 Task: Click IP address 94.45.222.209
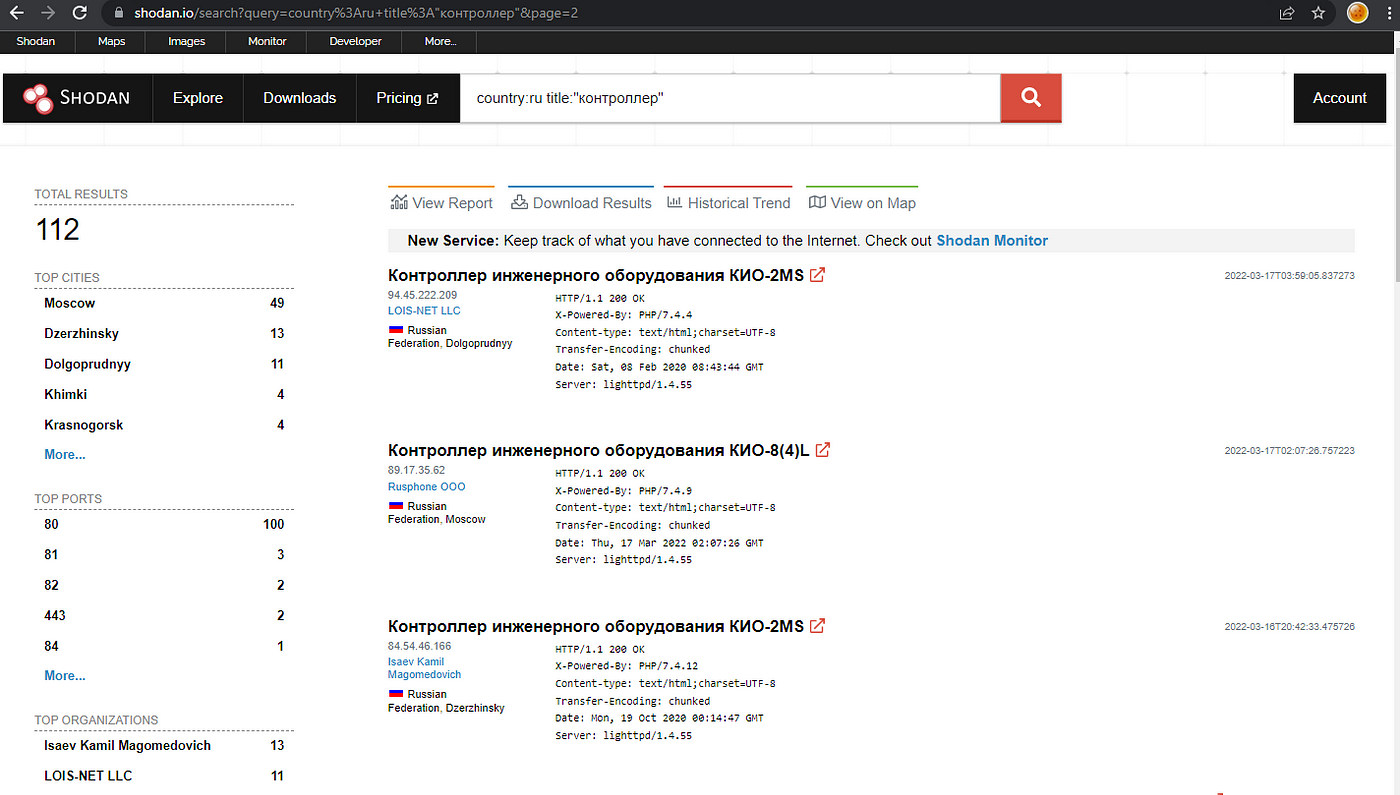423,295
